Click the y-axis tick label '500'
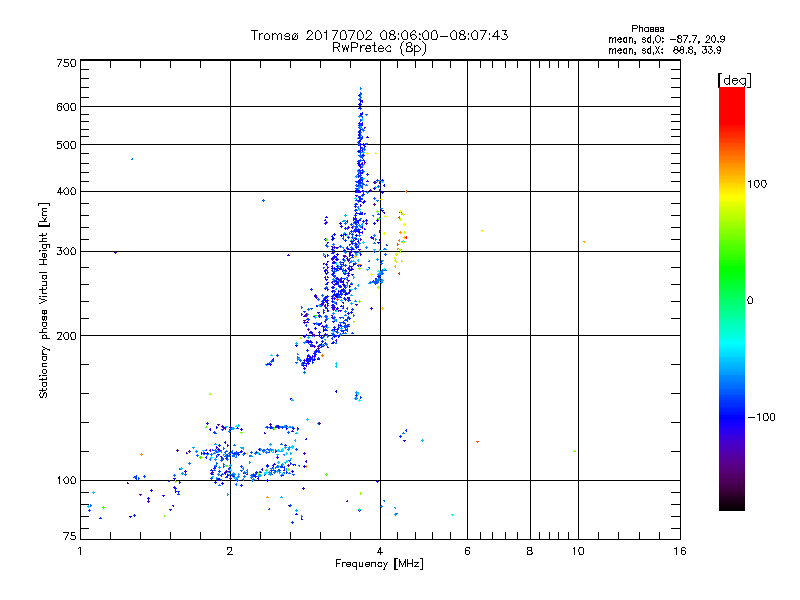The width and height of the screenshot is (800, 600). tap(66, 145)
